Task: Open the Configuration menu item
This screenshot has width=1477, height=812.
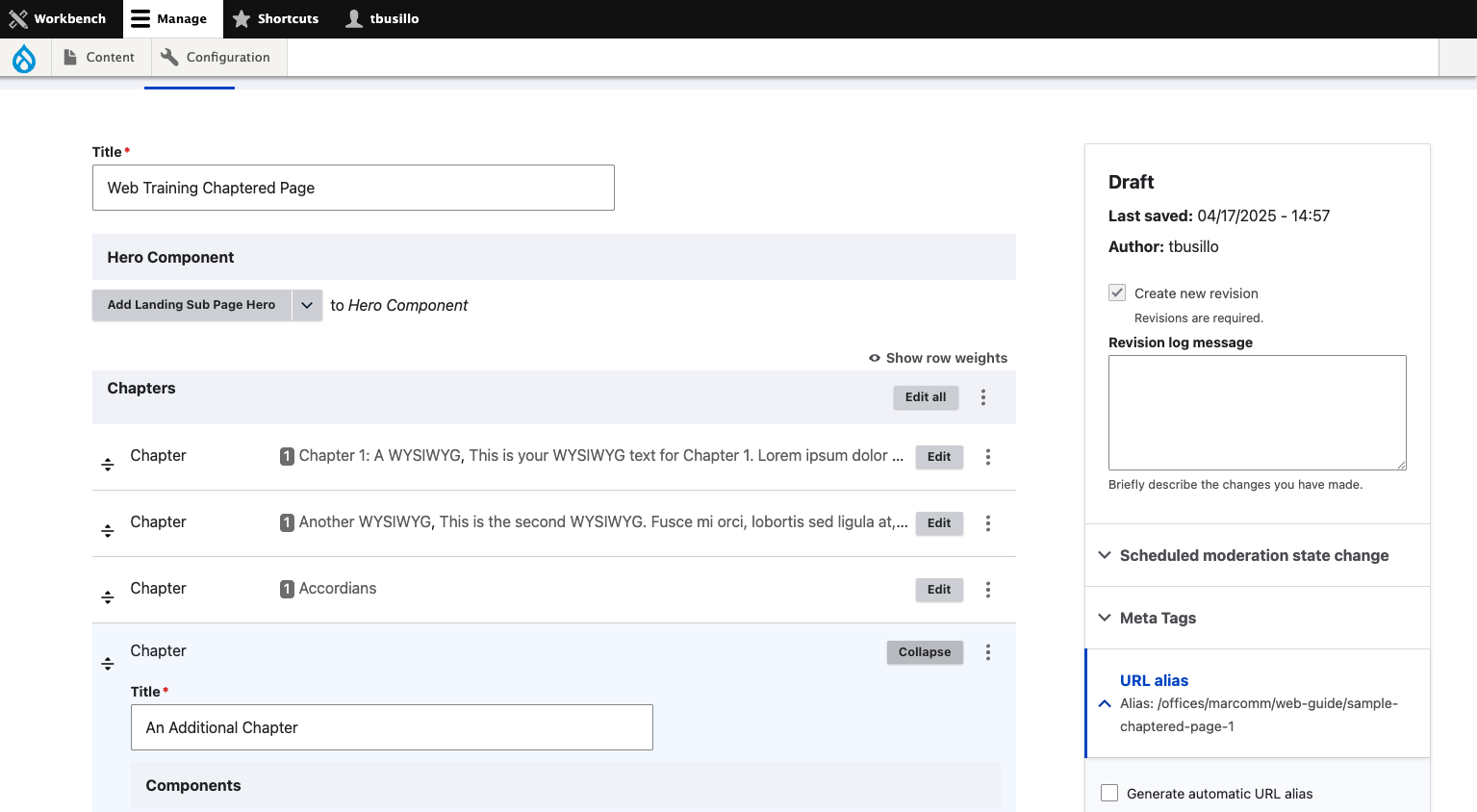Action: point(216,57)
